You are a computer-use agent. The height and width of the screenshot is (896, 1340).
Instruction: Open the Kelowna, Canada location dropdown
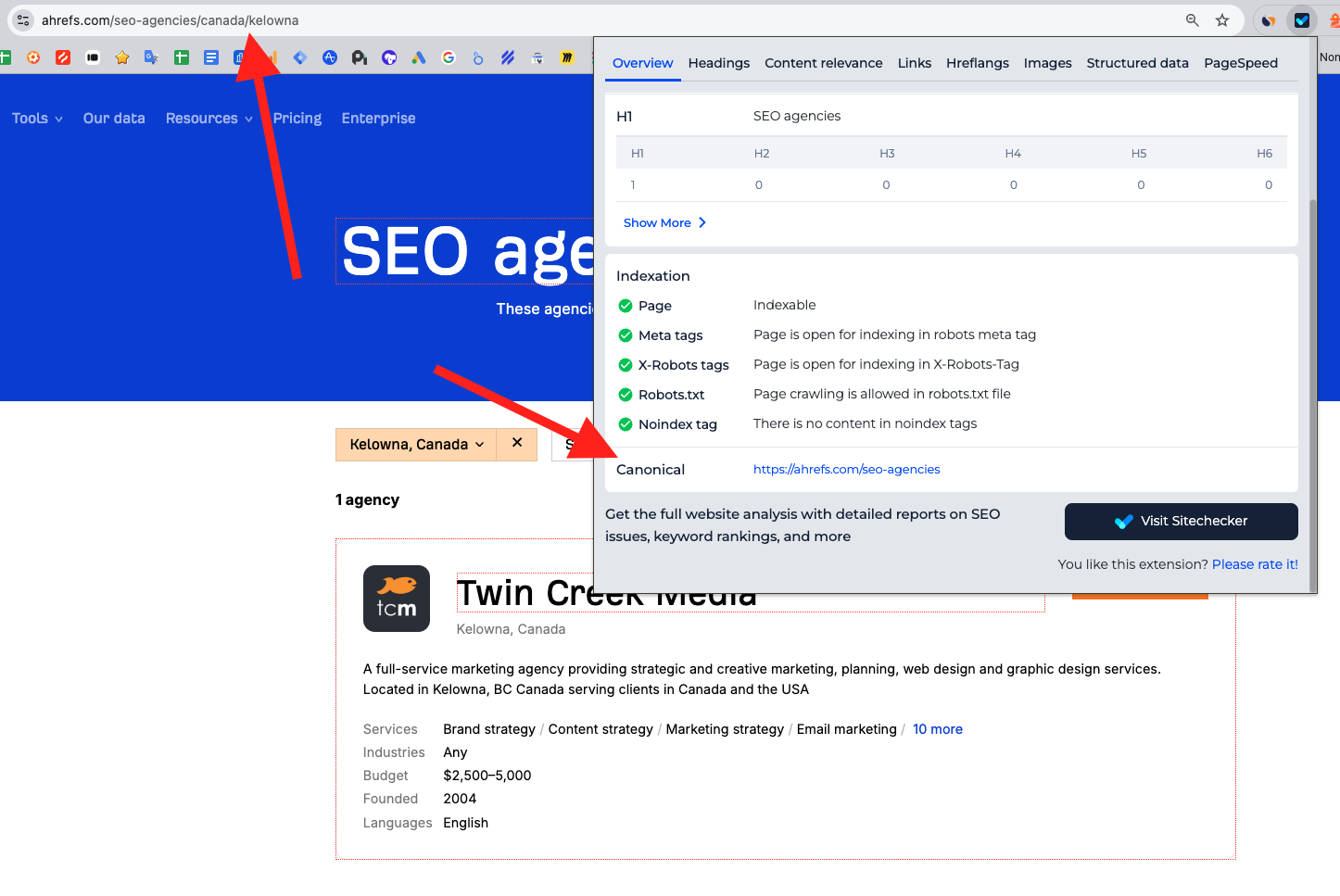point(417,445)
